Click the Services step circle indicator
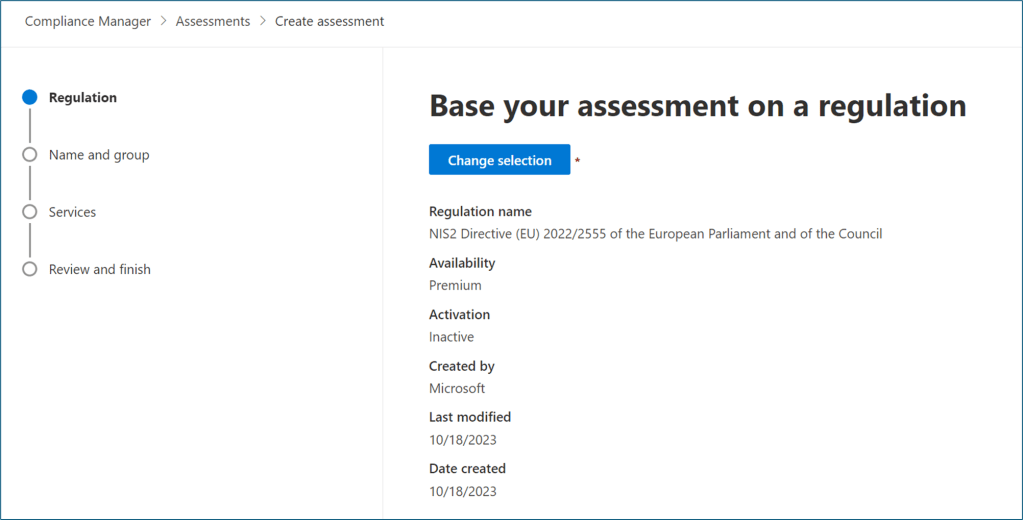 30,212
